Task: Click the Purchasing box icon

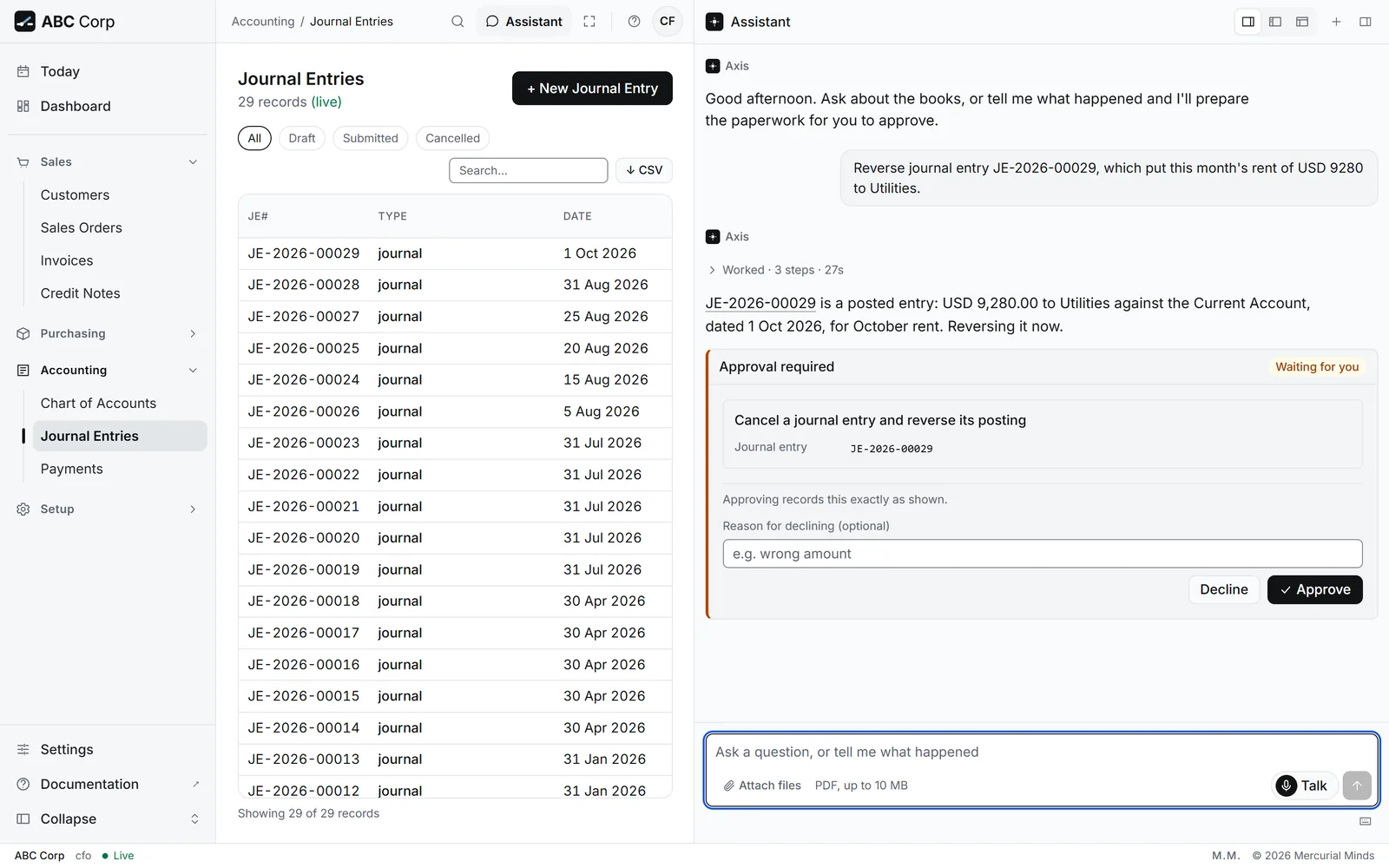Action: [23, 333]
